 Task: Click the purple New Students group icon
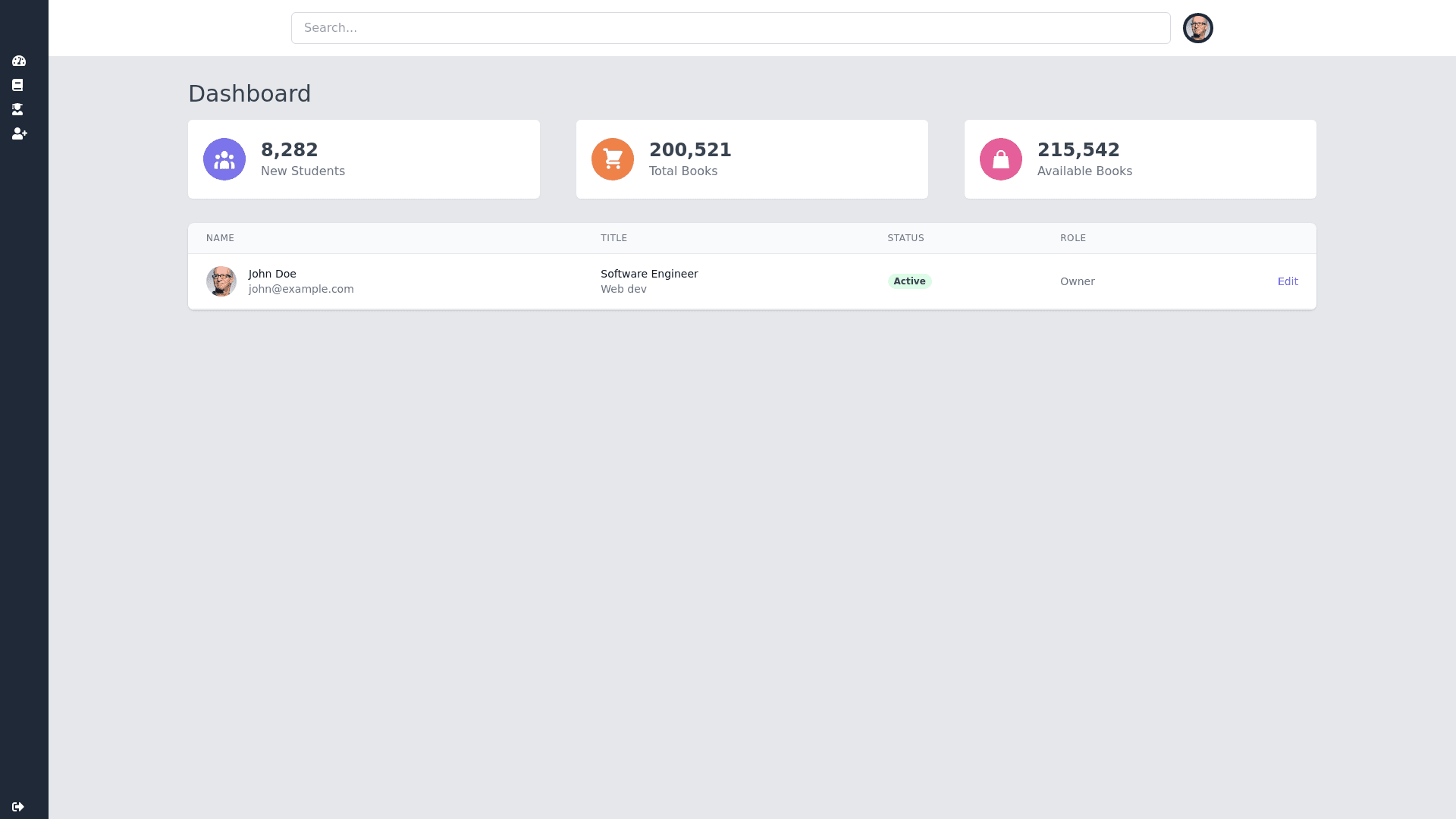tap(224, 159)
